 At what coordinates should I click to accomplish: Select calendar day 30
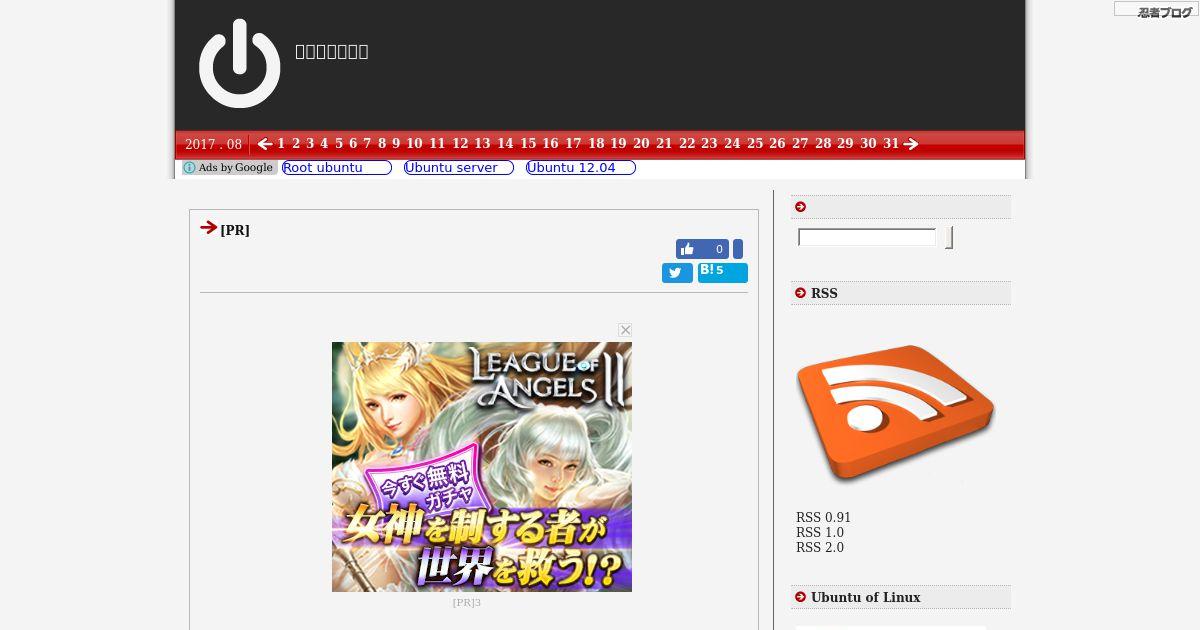868,144
